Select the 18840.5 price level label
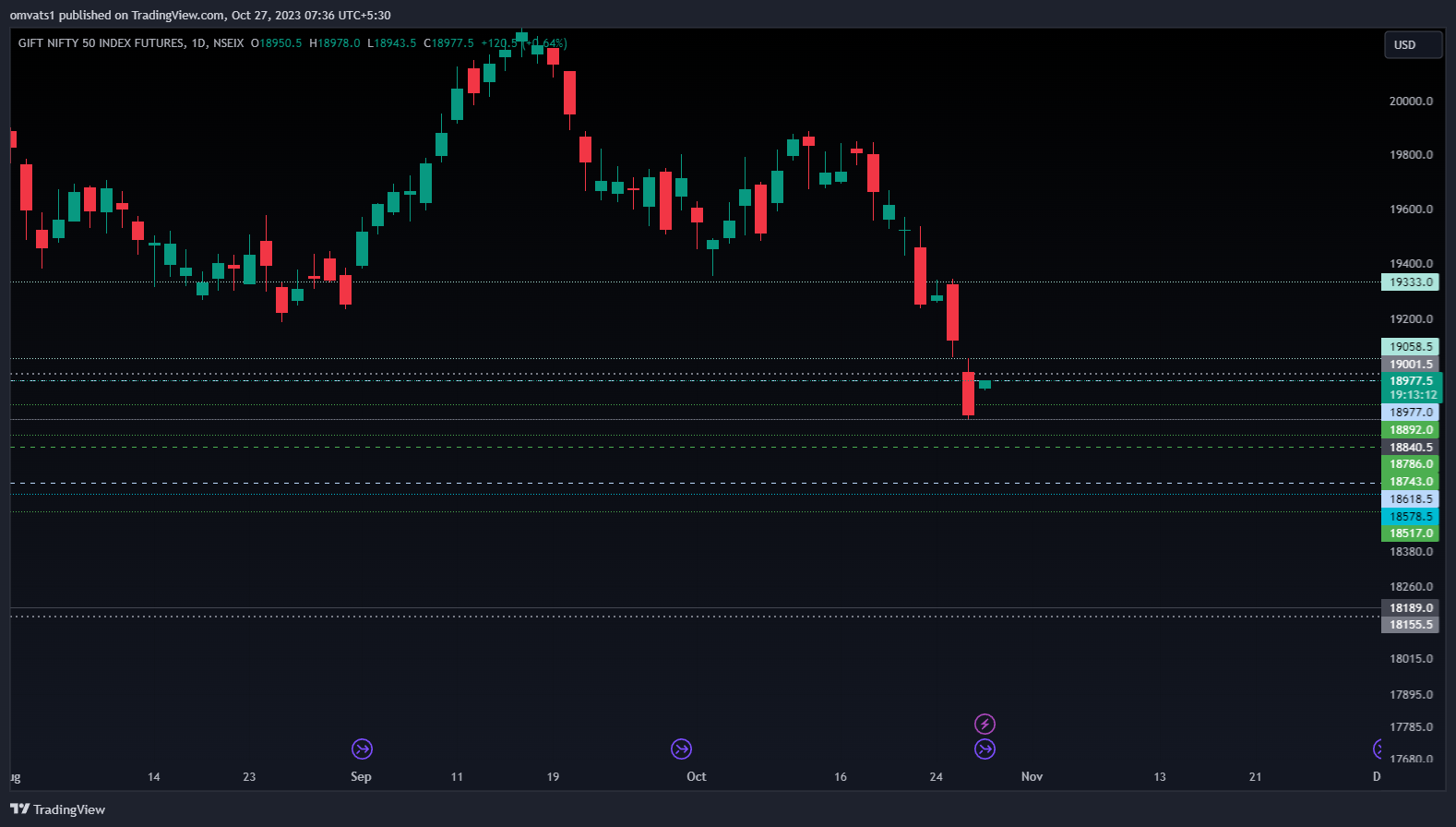The image size is (1456, 827). click(x=1410, y=448)
